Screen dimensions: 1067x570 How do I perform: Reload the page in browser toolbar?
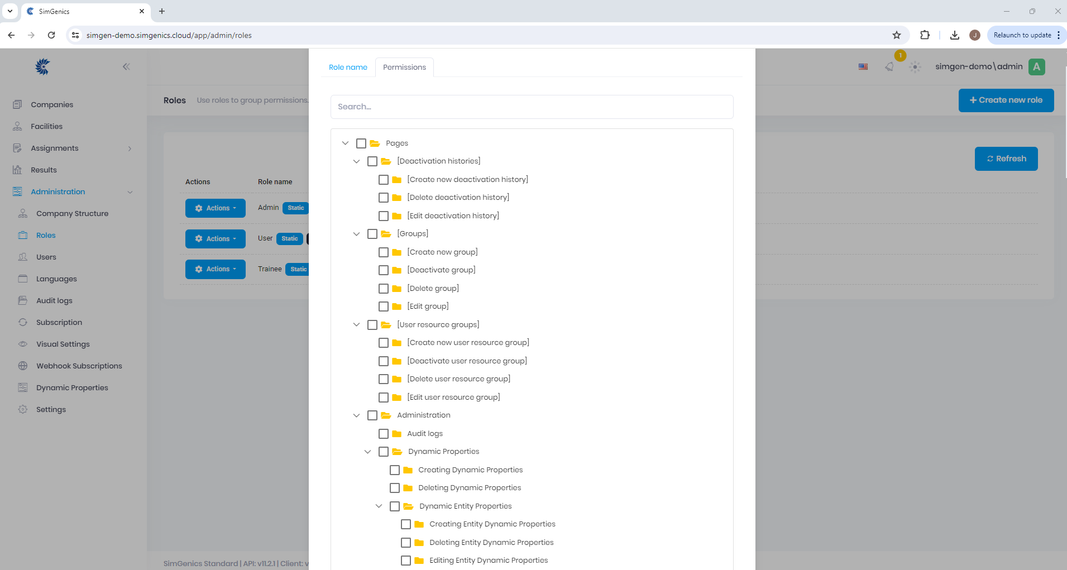pos(51,35)
